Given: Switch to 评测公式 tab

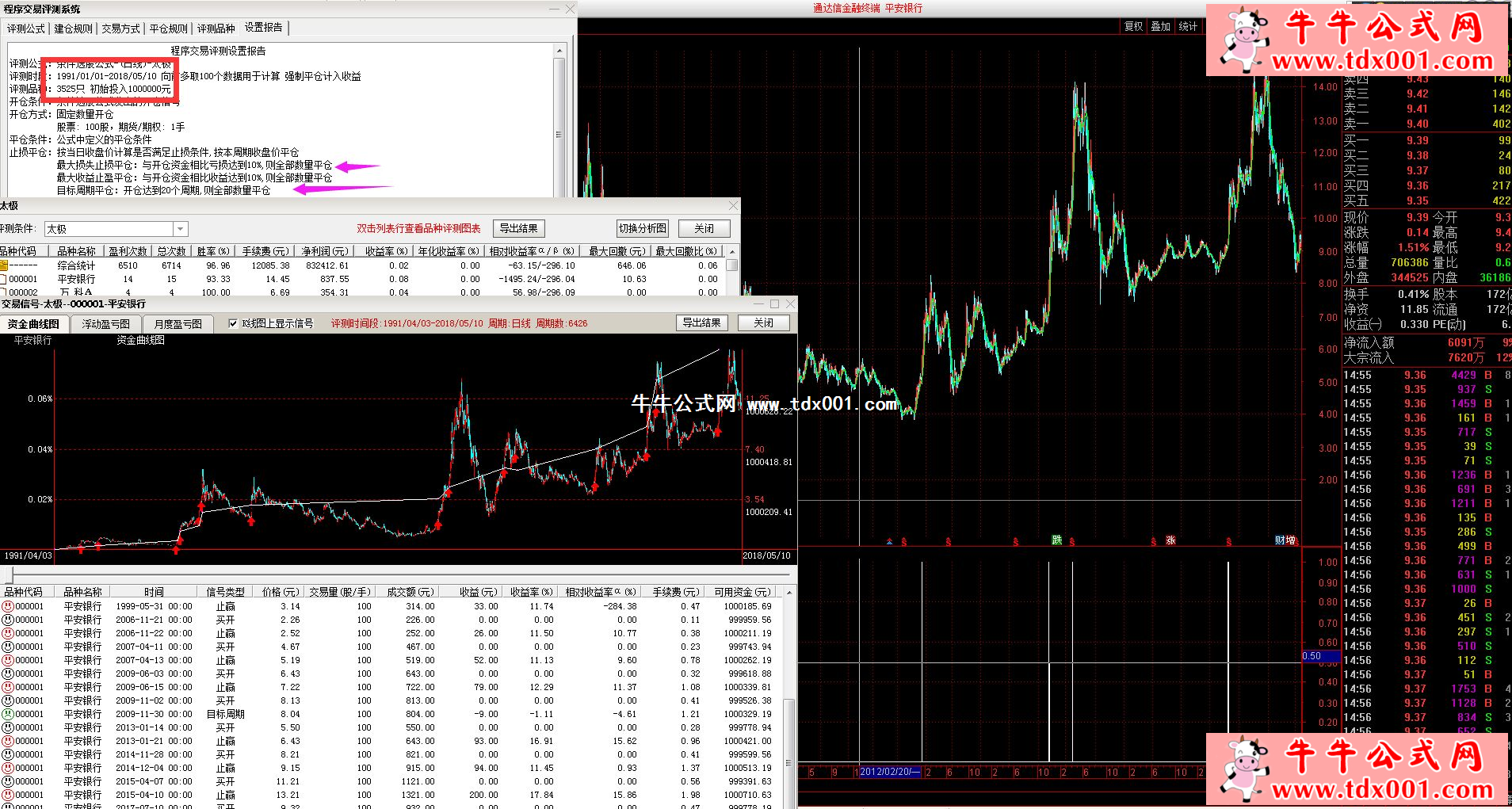Looking at the screenshot, I should 26,29.
